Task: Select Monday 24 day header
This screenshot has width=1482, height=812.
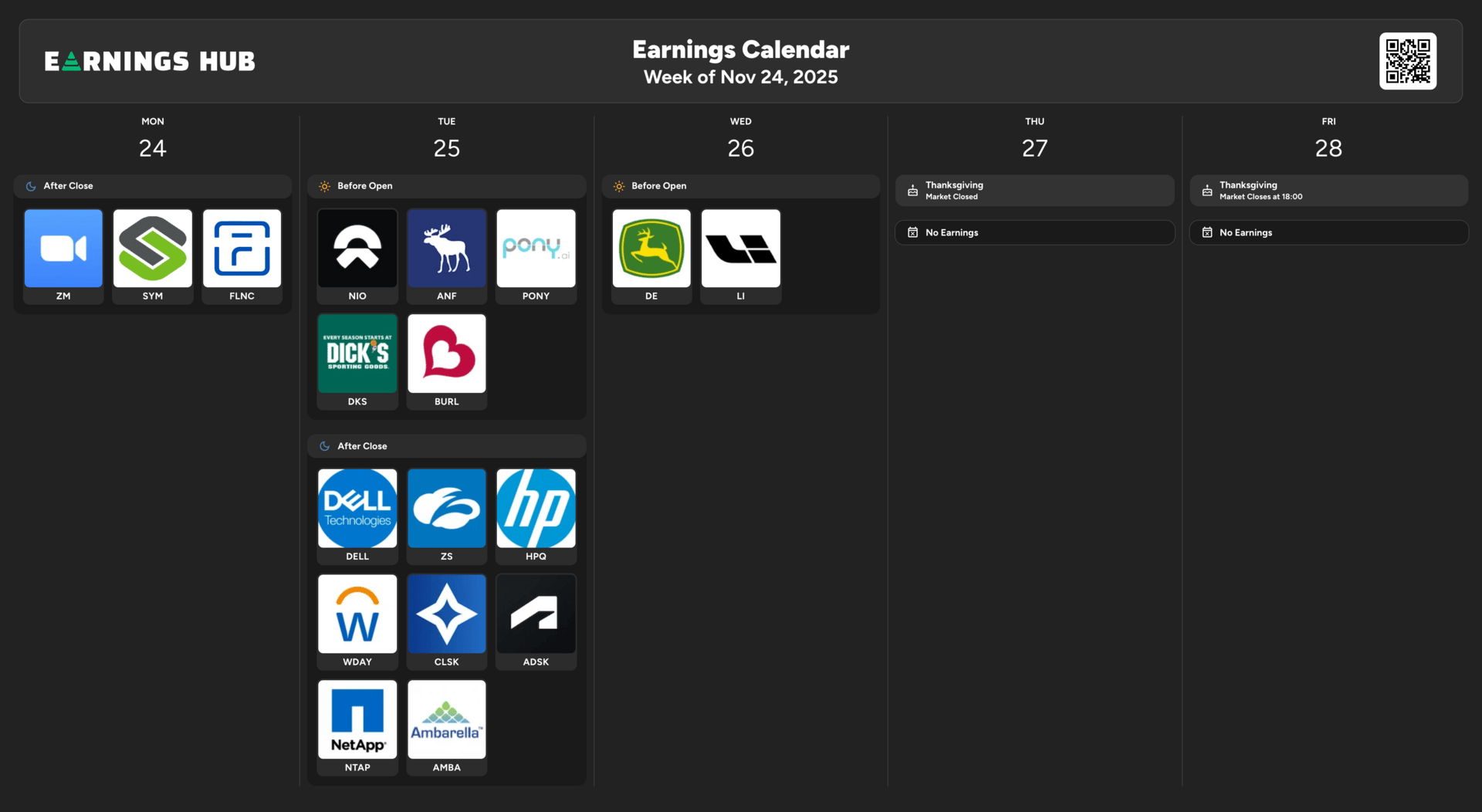Action: [153, 139]
